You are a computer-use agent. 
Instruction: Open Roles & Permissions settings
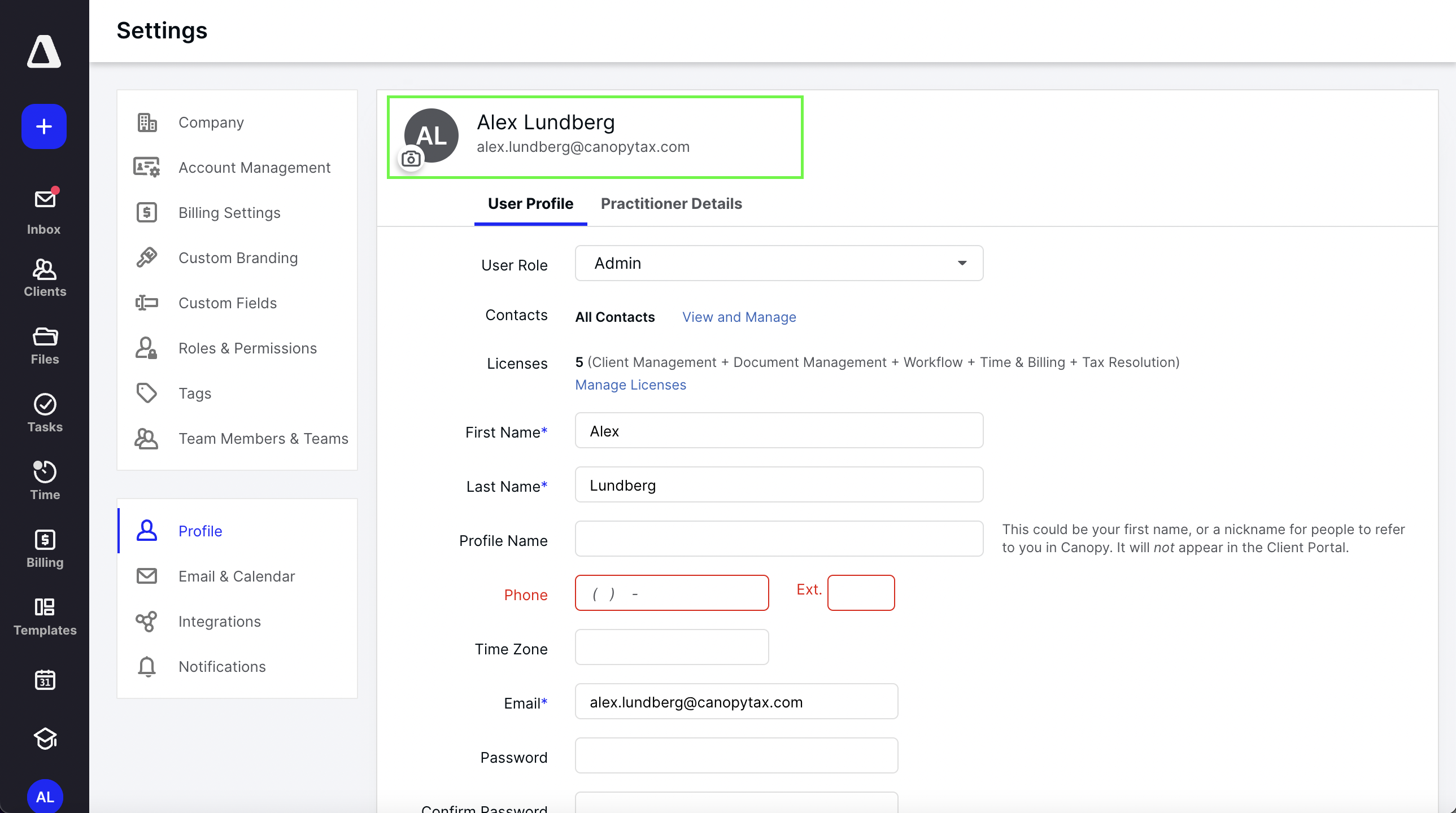tap(247, 348)
